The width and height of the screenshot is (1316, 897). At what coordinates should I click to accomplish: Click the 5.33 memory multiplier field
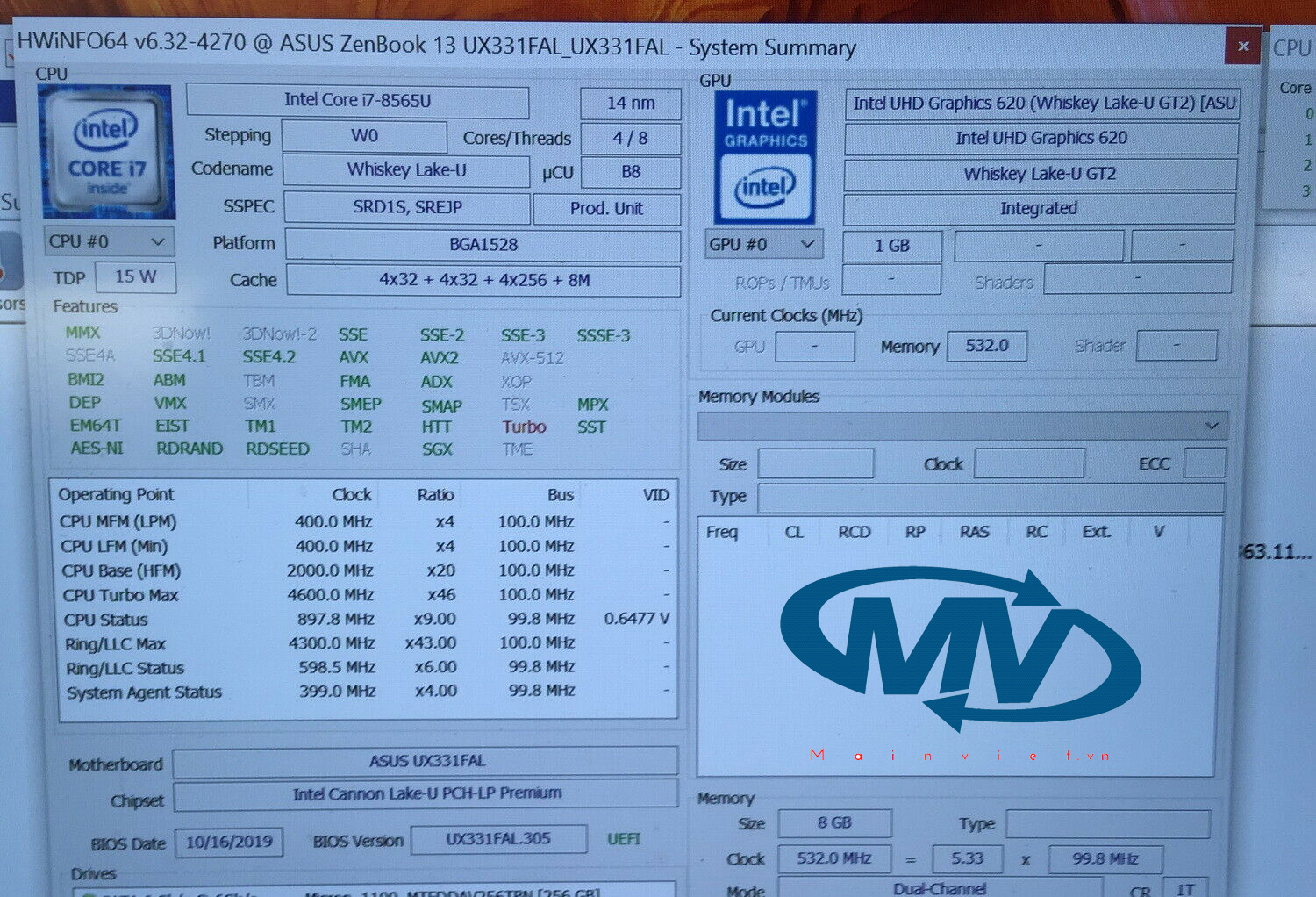pos(967,858)
